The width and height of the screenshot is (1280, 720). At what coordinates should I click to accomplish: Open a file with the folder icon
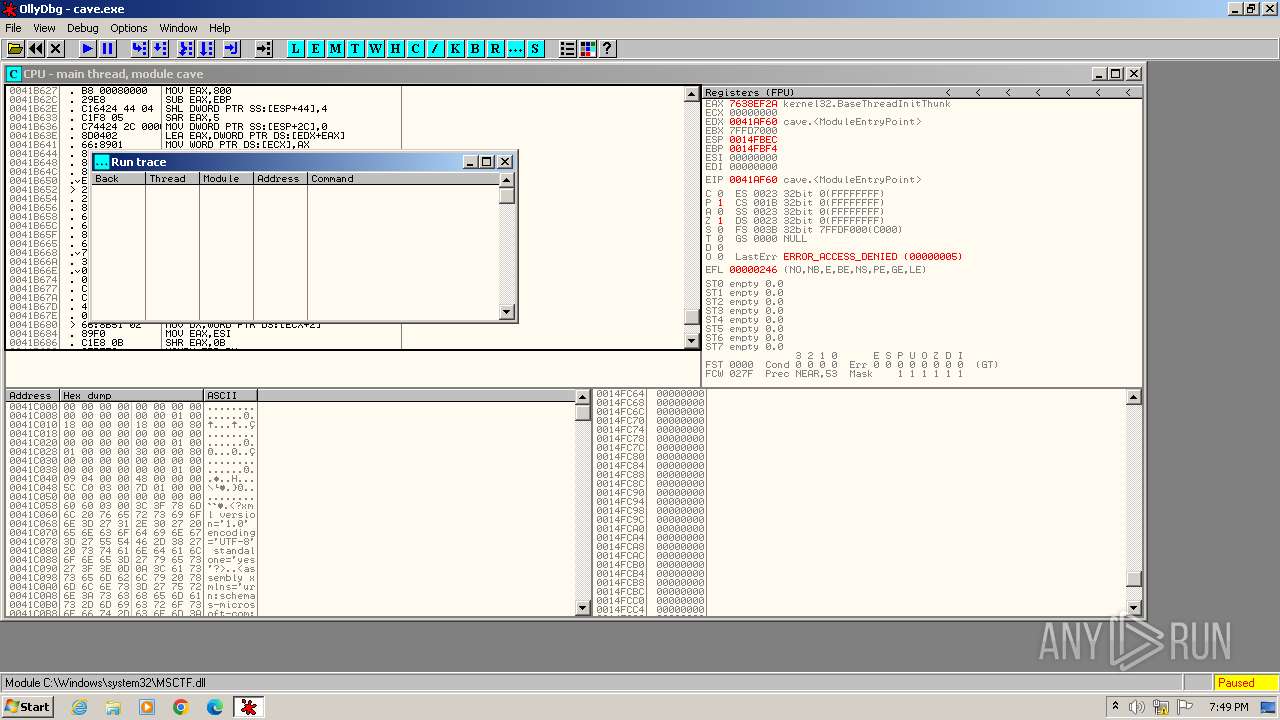(x=15, y=48)
